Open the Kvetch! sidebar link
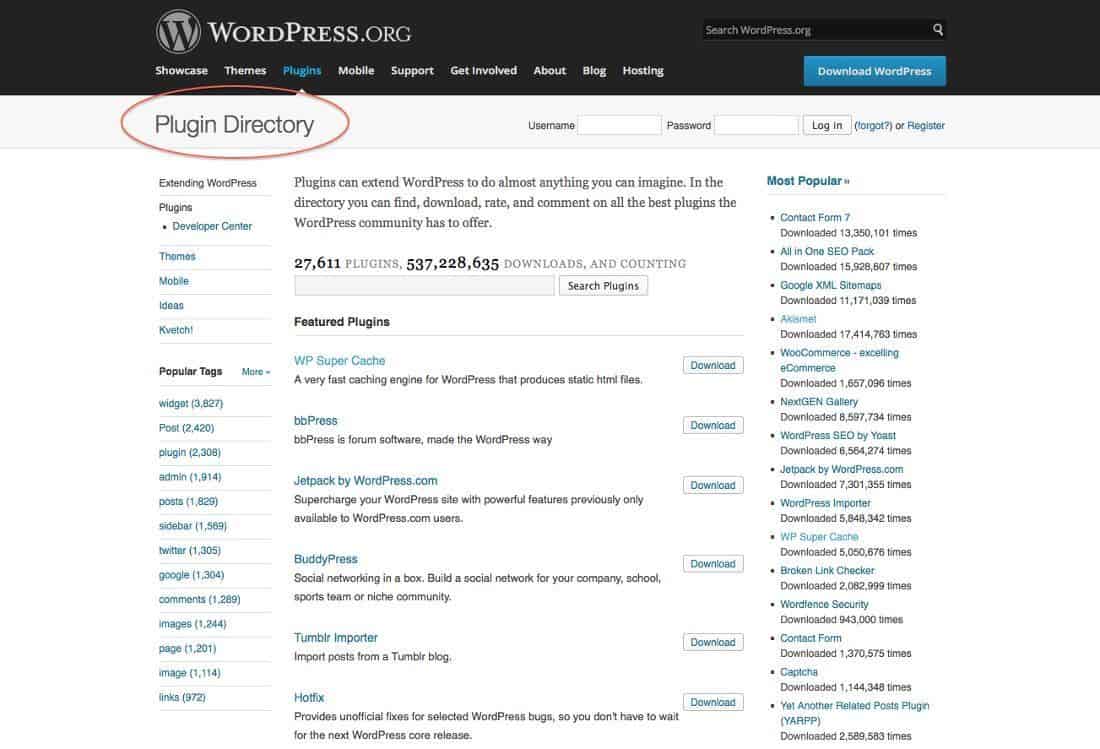This screenshot has width=1100, height=749. coord(176,330)
